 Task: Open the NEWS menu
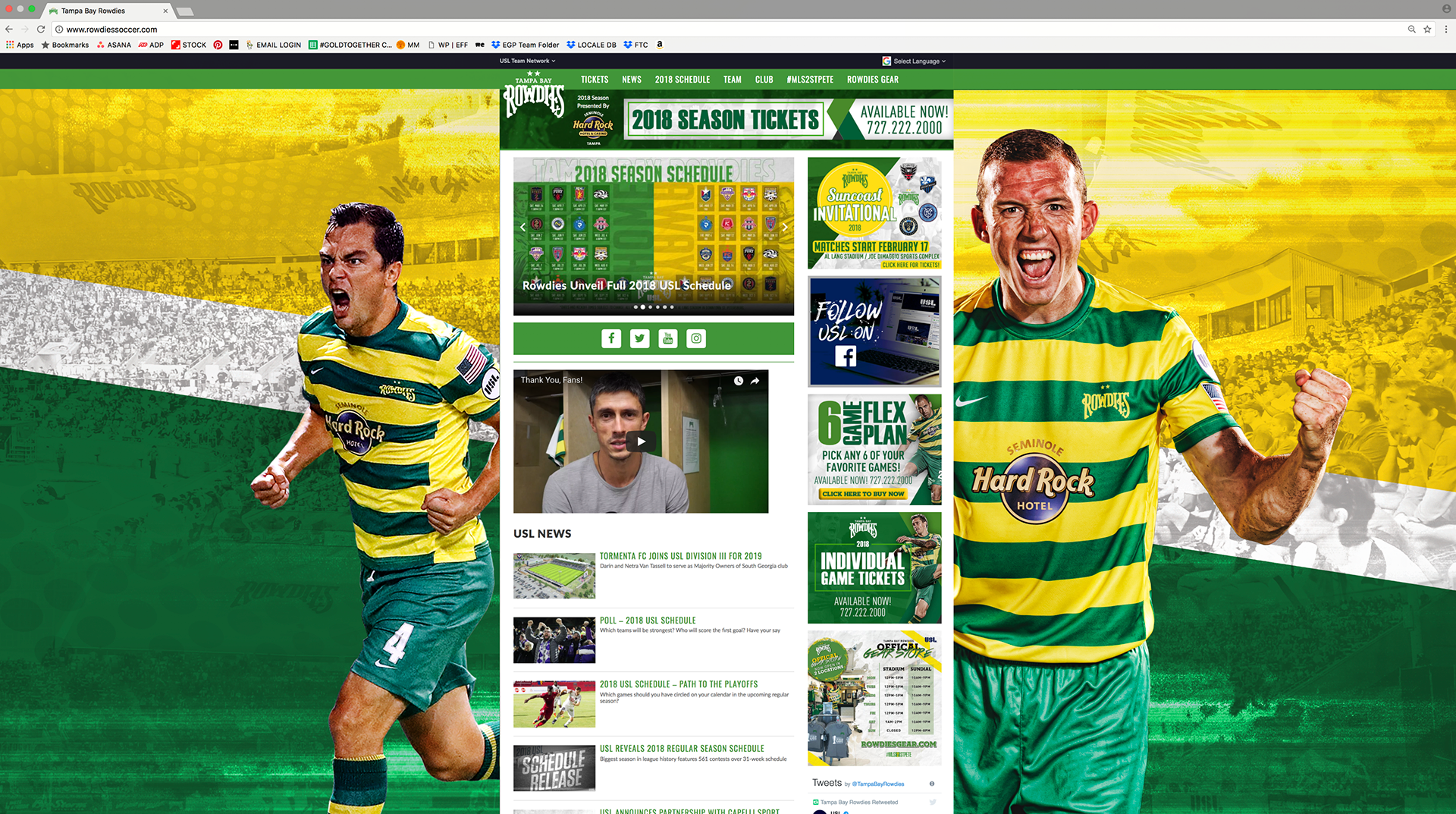(632, 80)
